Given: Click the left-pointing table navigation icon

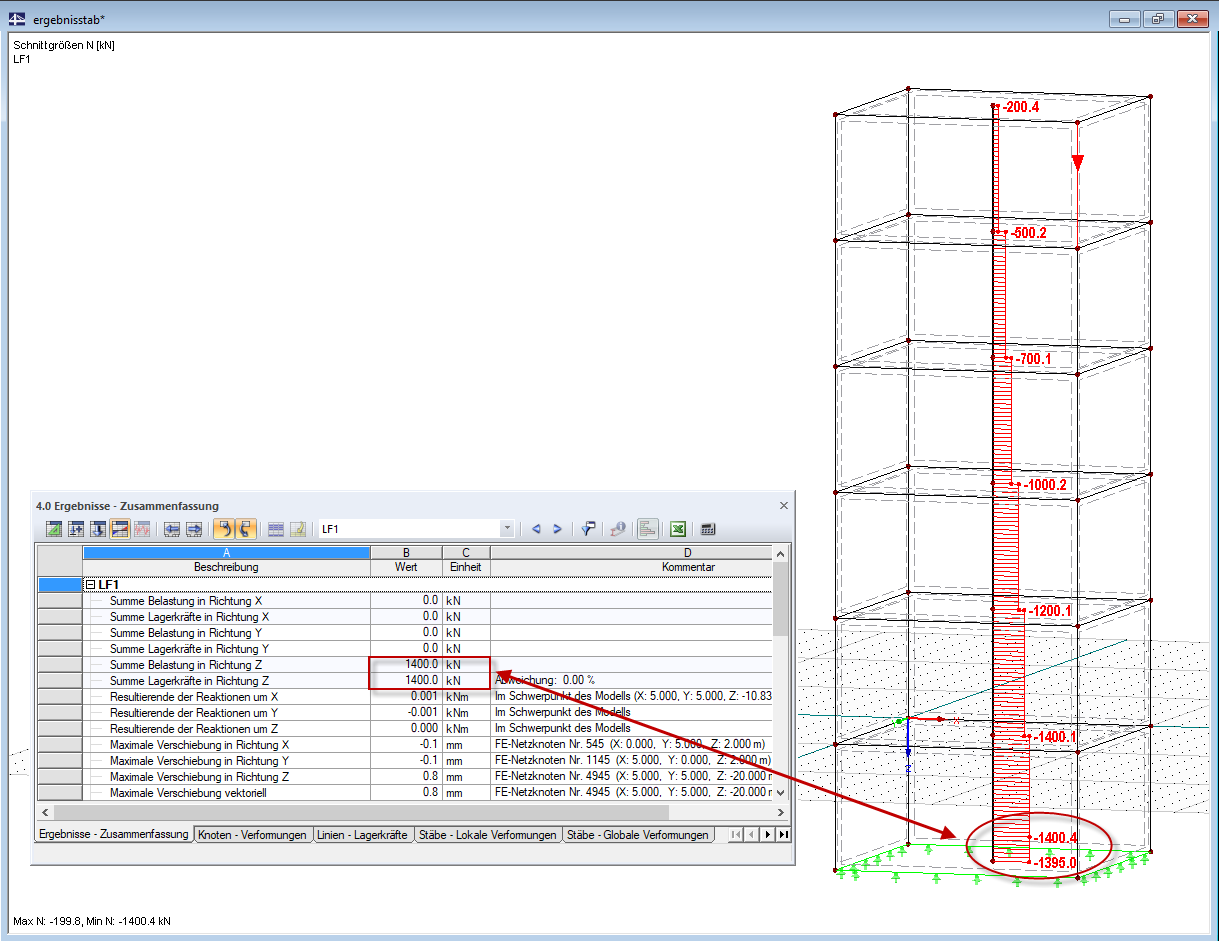Looking at the screenshot, I should [172, 529].
